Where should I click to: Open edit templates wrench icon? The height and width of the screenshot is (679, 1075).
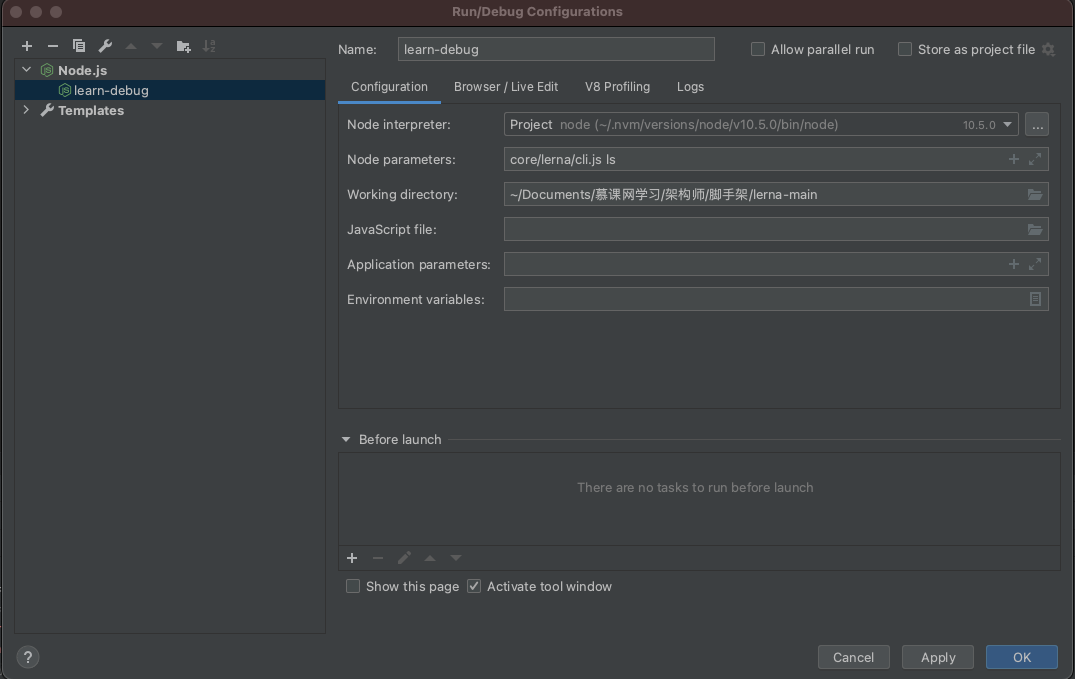(105, 46)
